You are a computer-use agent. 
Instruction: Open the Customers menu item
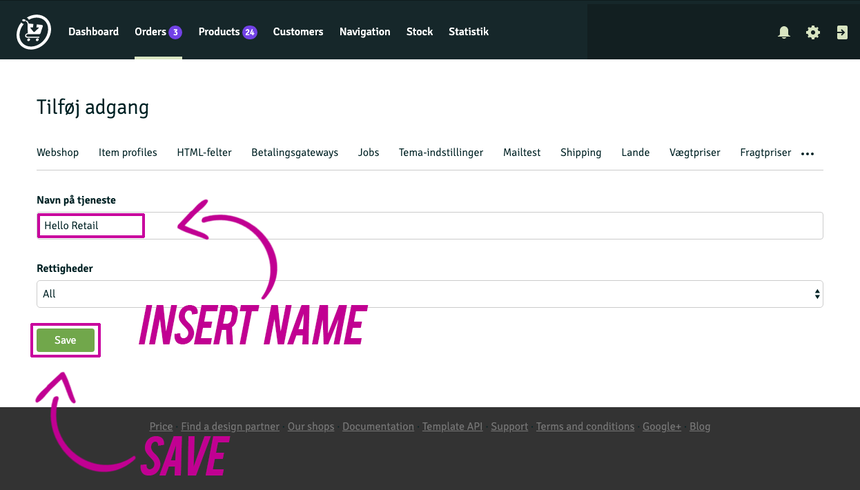coord(298,32)
